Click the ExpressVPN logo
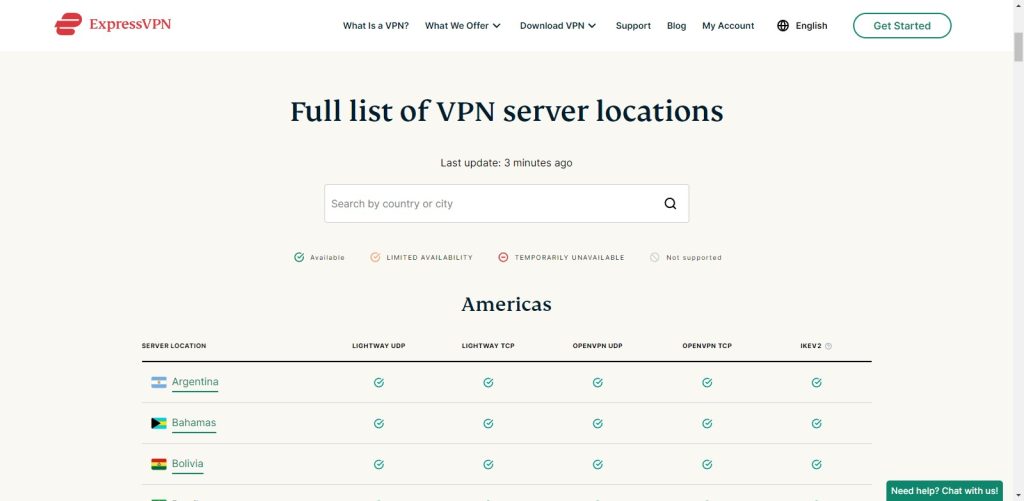The height and width of the screenshot is (501, 1024). click(x=112, y=25)
